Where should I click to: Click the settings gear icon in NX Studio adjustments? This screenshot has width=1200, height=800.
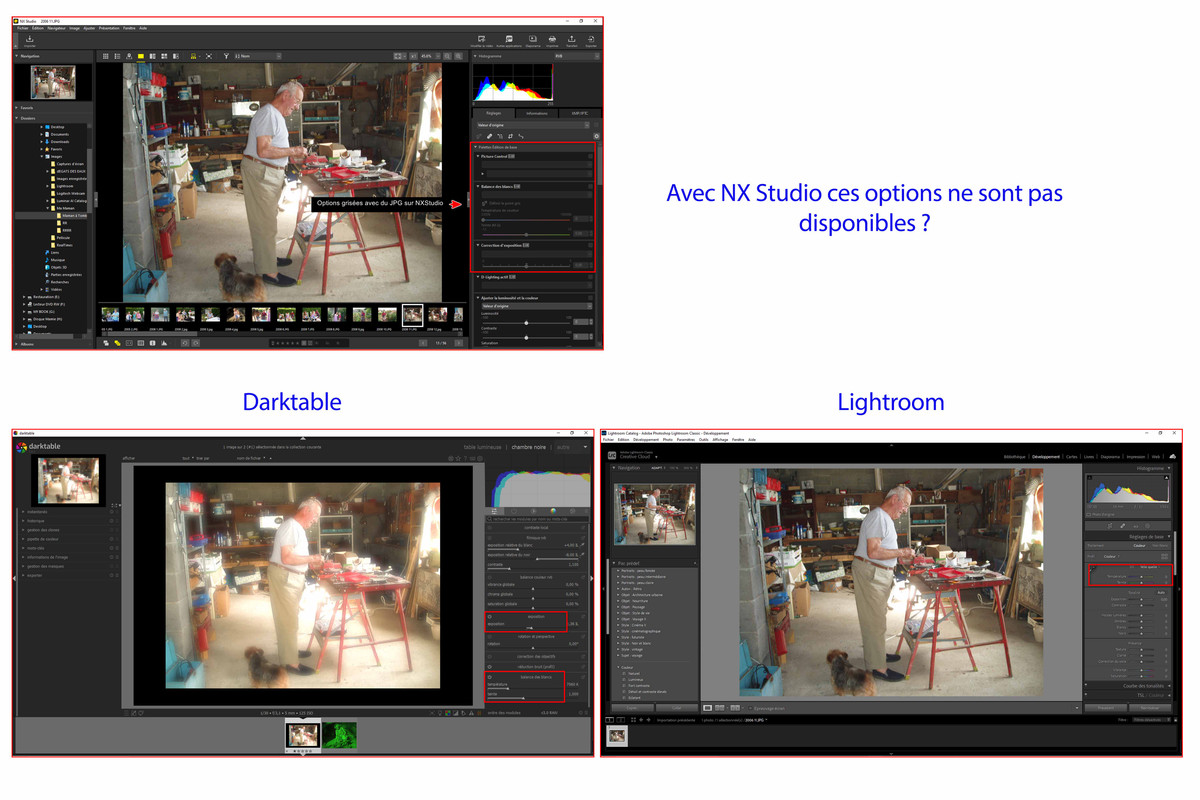596,136
